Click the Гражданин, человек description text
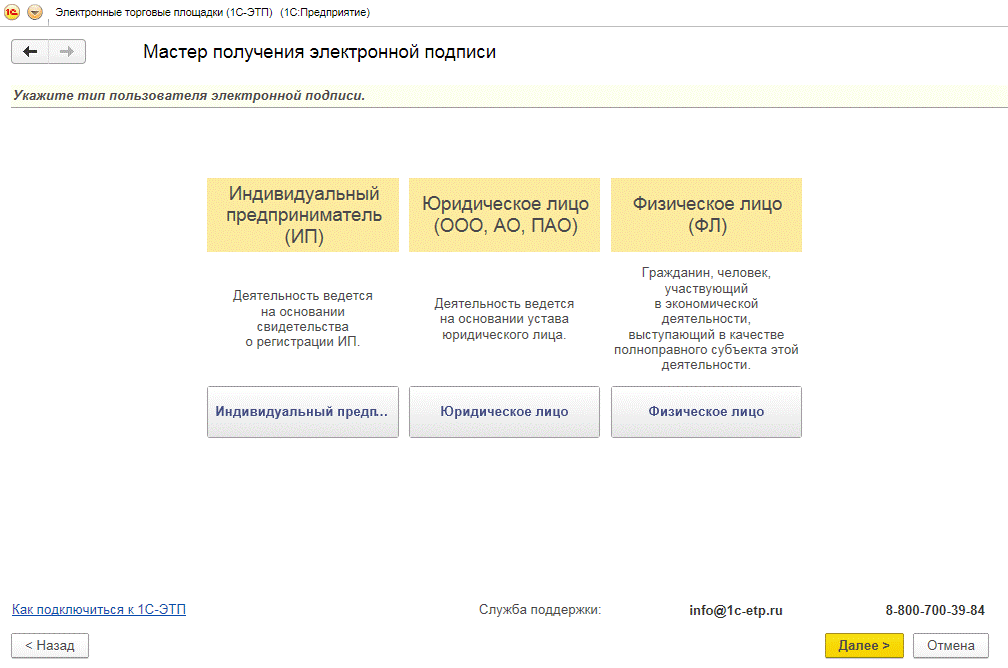Screen dimensions: 1008x668 706,319
